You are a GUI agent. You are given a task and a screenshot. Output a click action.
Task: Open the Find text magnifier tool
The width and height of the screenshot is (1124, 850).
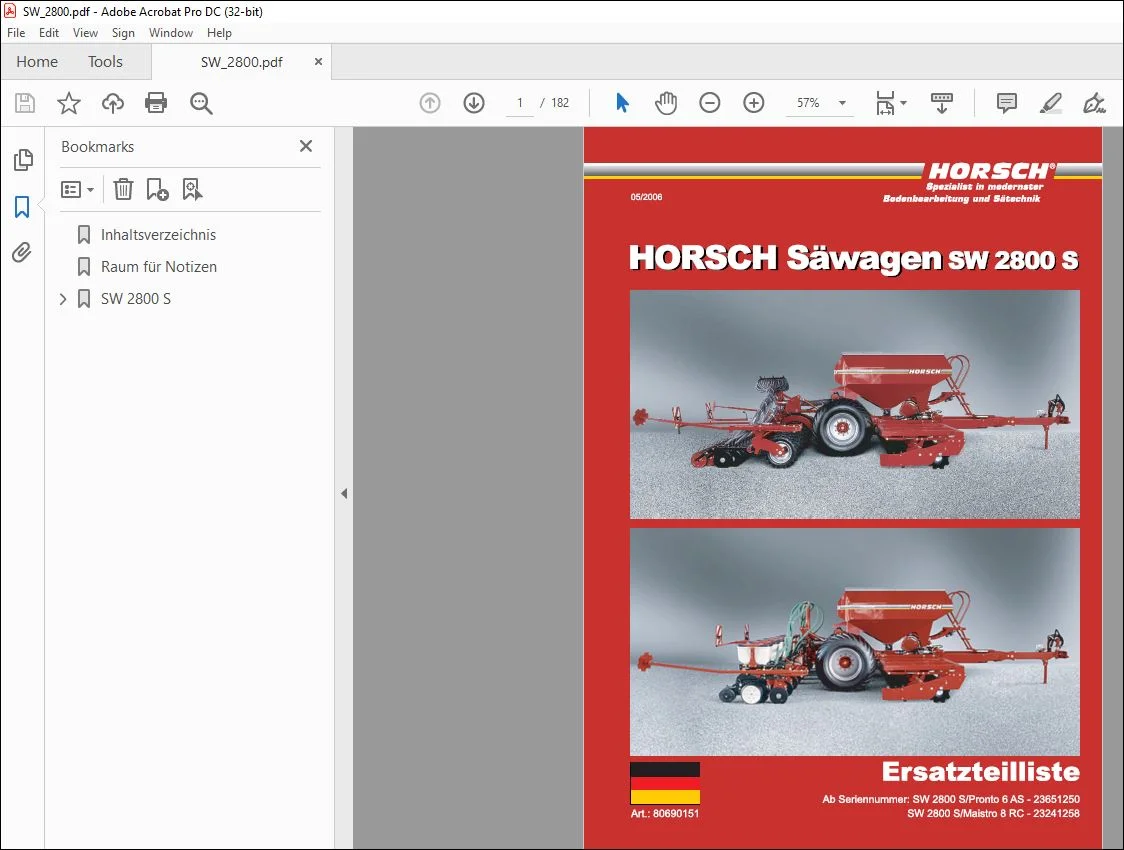point(201,103)
